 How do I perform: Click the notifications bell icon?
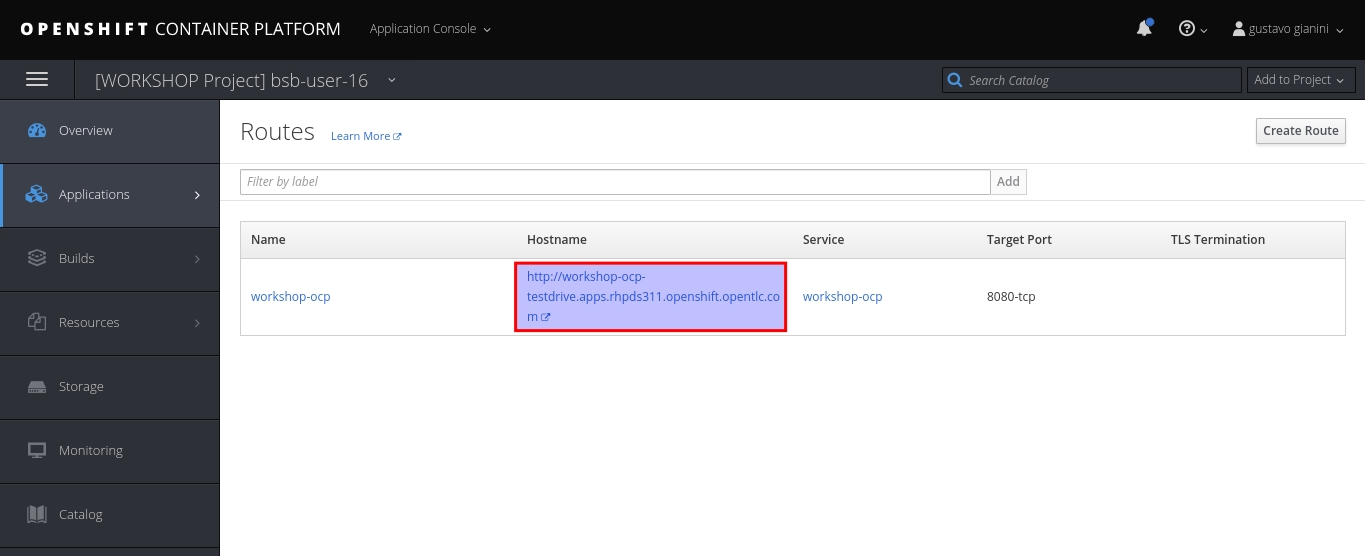point(1144,29)
